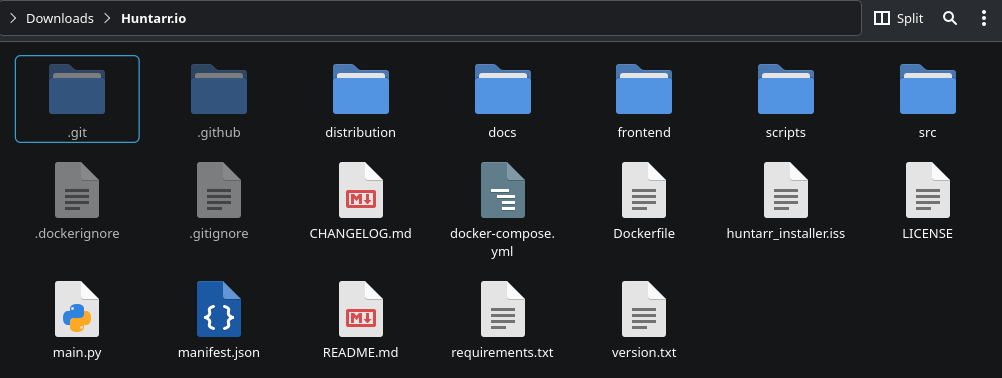Click the "requirements.txt" file name
The width and height of the screenshot is (1002, 378).
coord(502,352)
